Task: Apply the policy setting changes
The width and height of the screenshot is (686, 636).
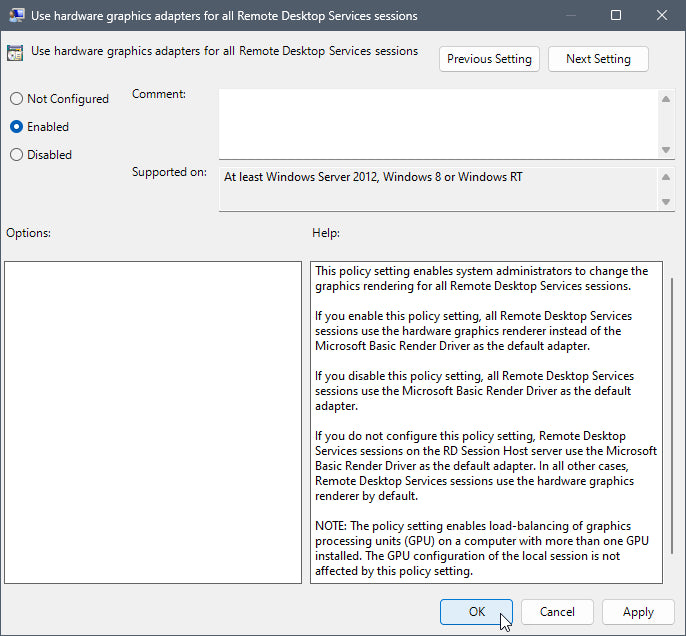Action: [x=638, y=612]
